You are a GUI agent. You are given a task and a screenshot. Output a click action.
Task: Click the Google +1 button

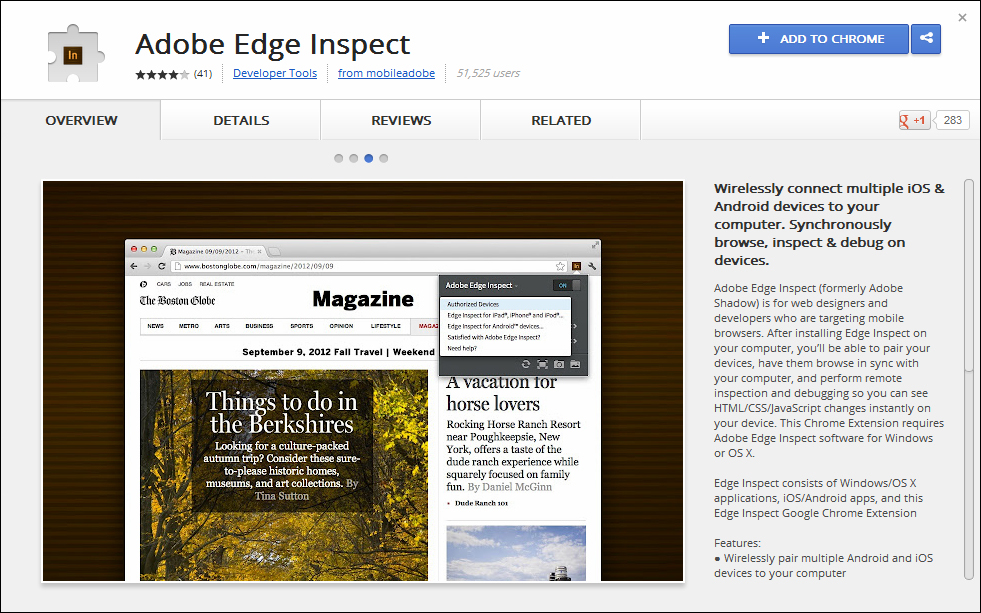[914, 120]
